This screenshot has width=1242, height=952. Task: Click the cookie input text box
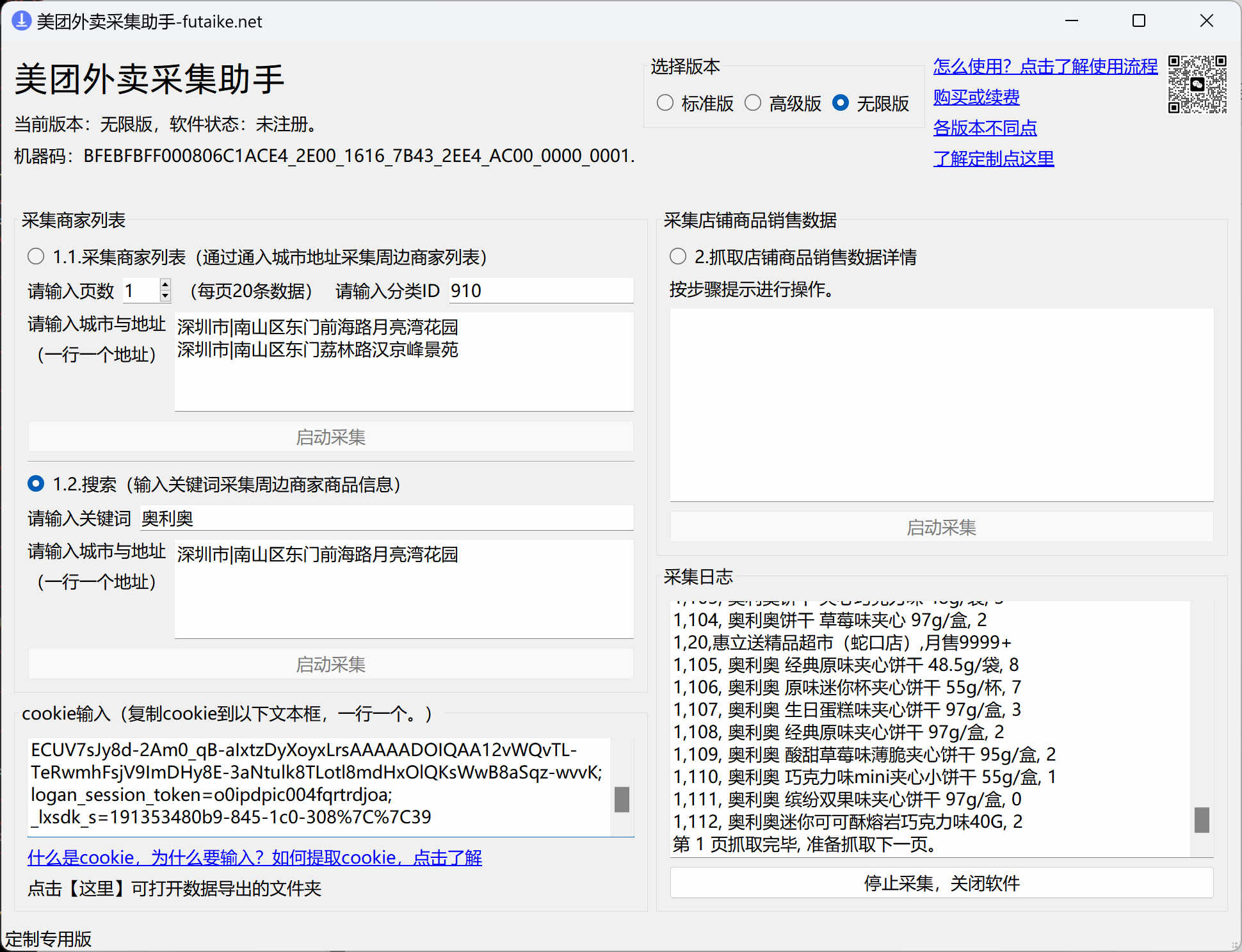coord(320,787)
